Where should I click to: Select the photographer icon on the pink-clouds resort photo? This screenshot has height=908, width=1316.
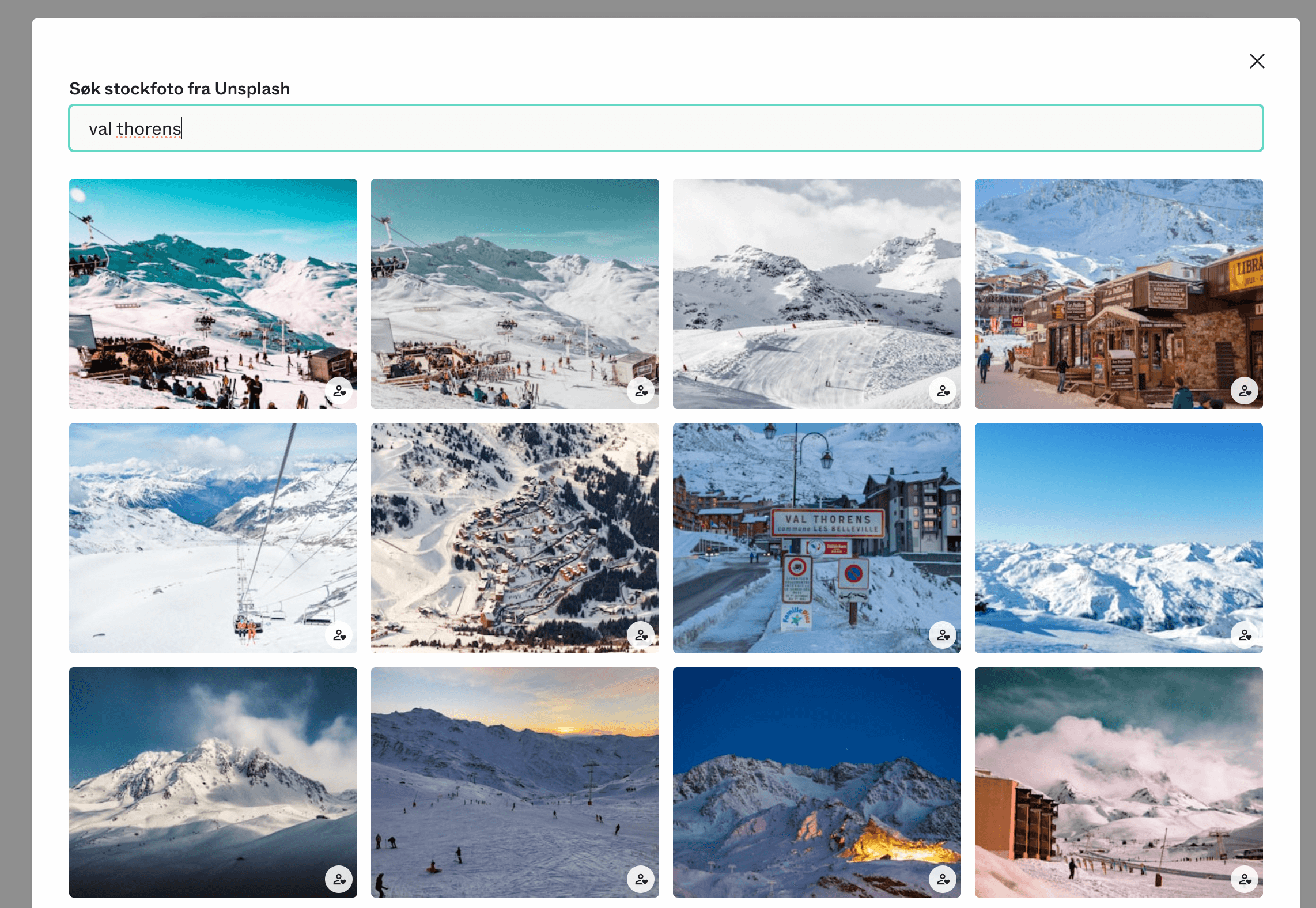tap(1245, 880)
